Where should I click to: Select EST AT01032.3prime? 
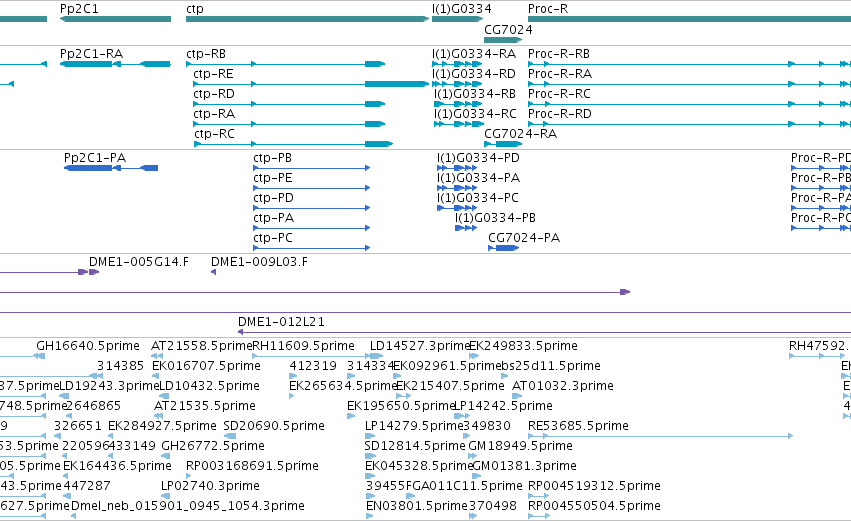pos(563,386)
